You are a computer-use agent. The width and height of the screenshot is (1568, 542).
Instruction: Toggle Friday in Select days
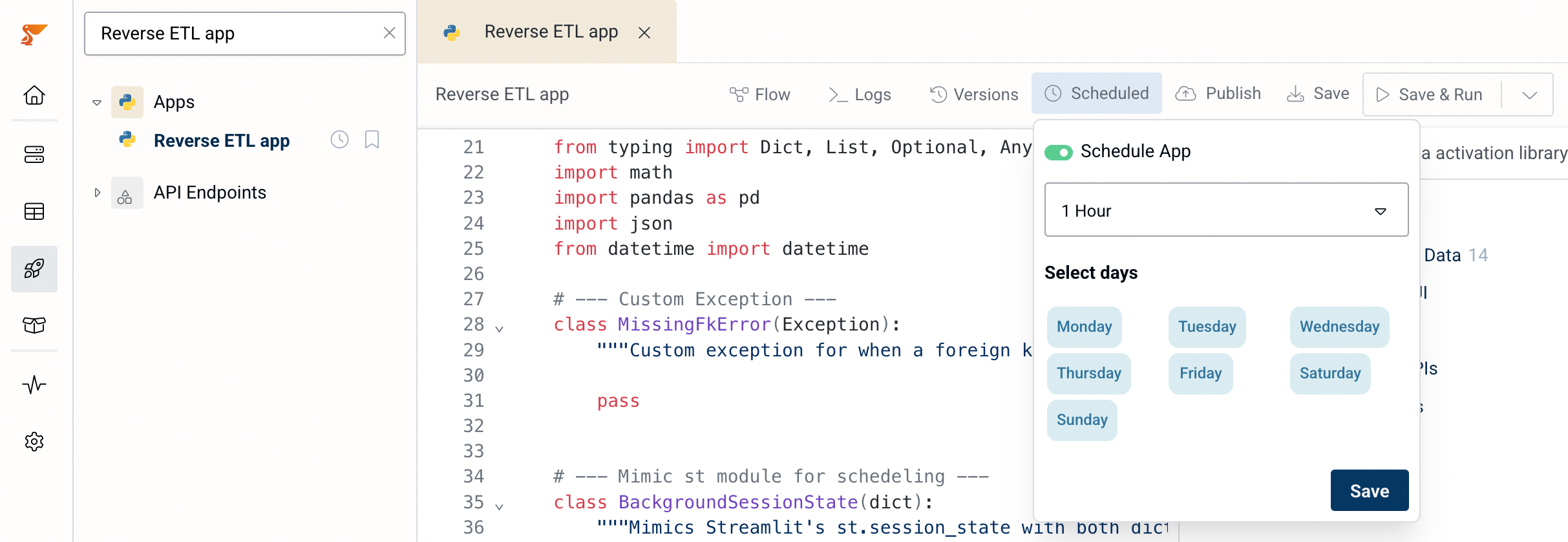[1201, 373]
